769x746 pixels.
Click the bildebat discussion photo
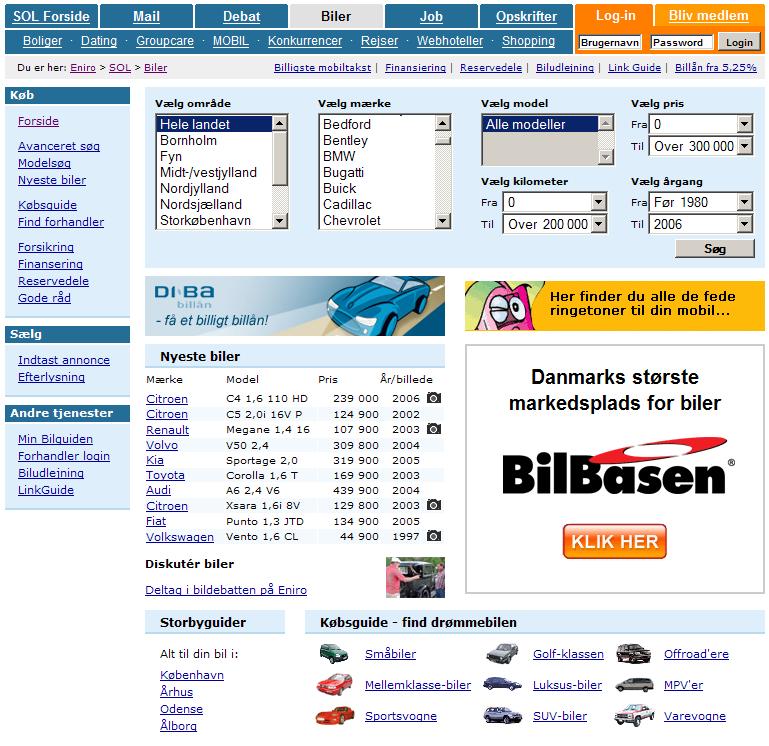[415, 577]
